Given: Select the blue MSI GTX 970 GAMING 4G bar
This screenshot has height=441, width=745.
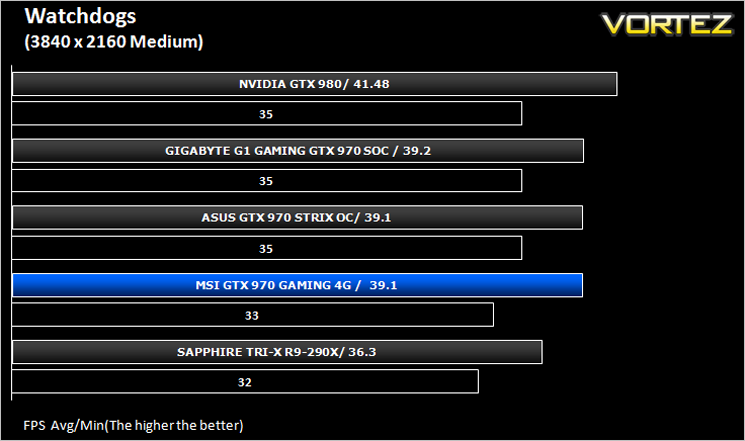Looking at the screenshot, I should pos(297,285).
